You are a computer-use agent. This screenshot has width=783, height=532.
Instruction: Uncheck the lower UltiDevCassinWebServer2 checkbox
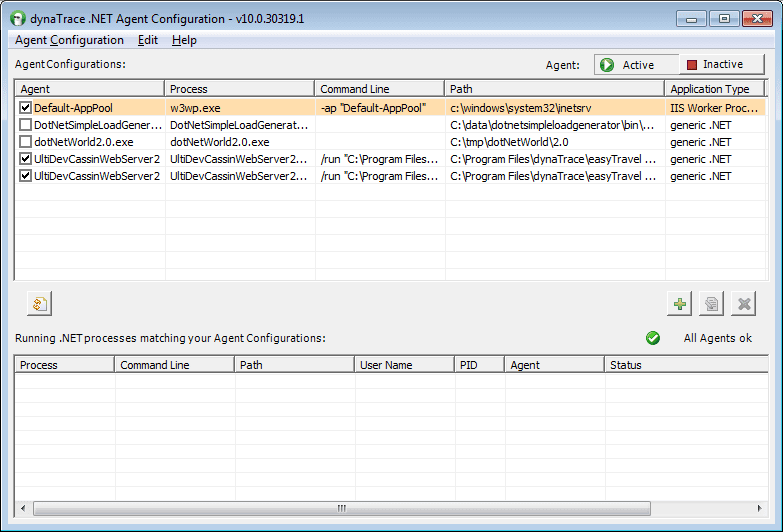click(x=25, y=176)
